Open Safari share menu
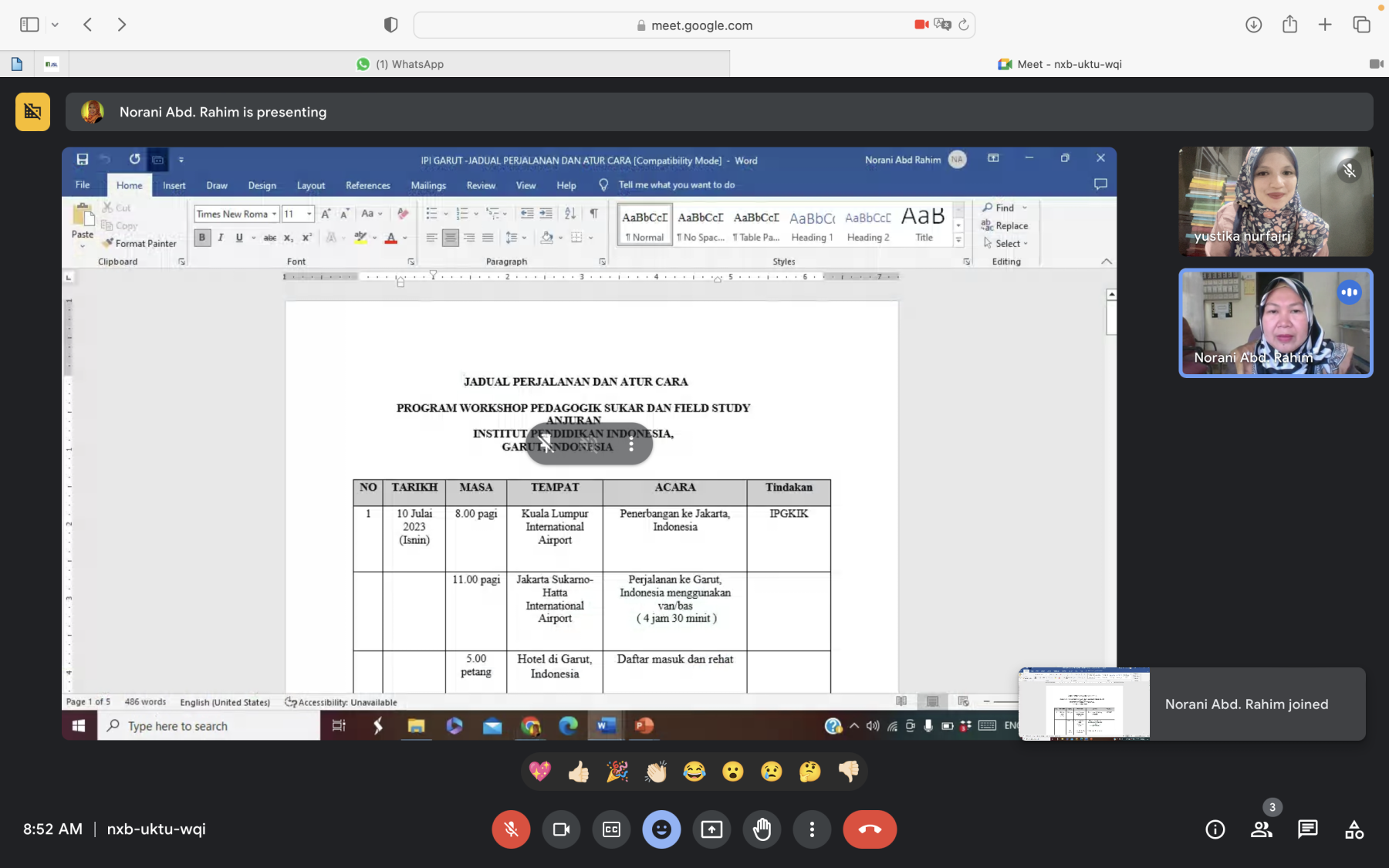This screenshot has width=1389, height=868. 1289,25
